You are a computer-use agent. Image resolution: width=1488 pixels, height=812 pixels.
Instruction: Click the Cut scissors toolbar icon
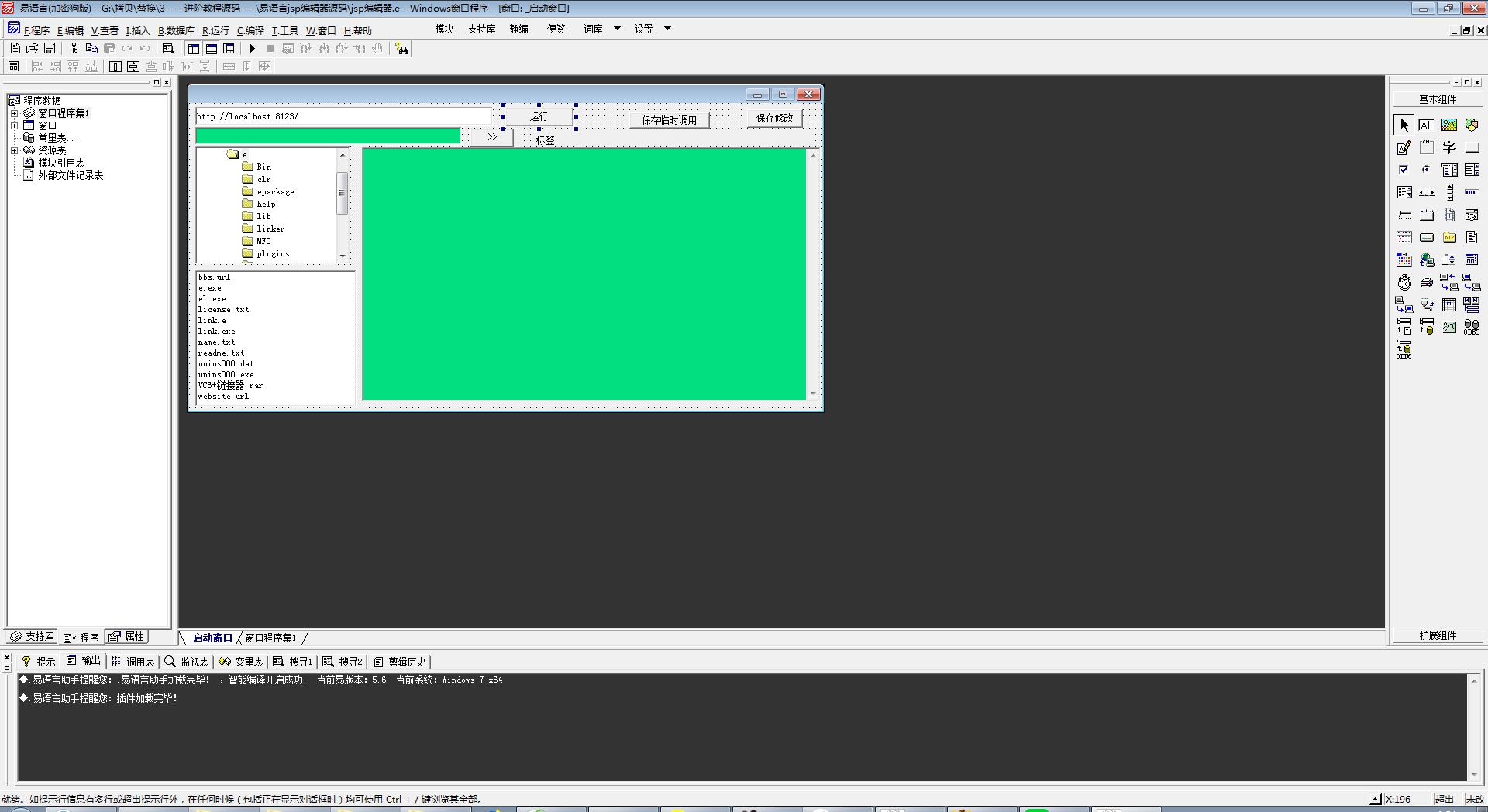click(x=74, y=48)
